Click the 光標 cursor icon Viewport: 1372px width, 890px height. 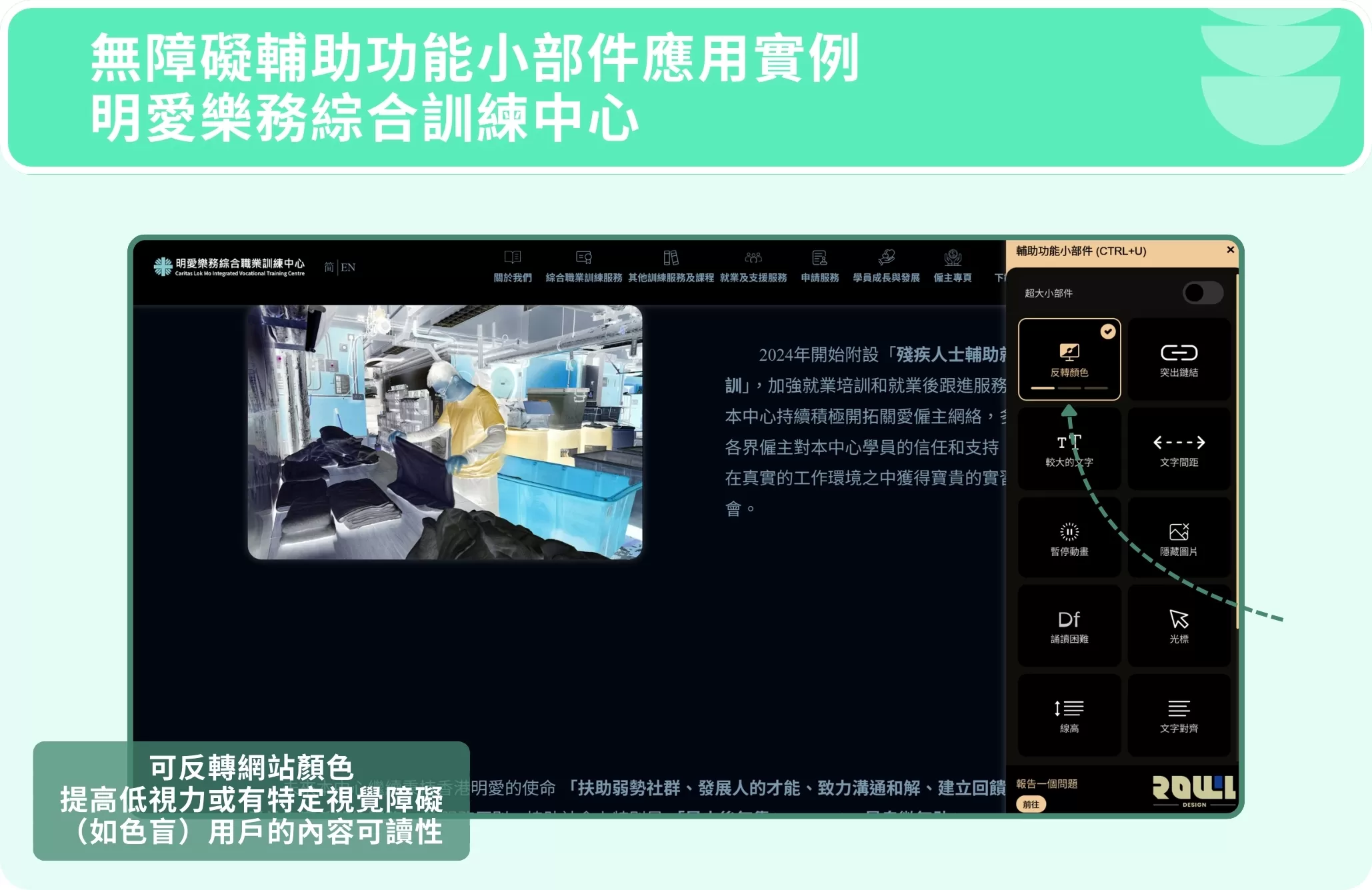pyautogui.click(x=1179, y=619)
